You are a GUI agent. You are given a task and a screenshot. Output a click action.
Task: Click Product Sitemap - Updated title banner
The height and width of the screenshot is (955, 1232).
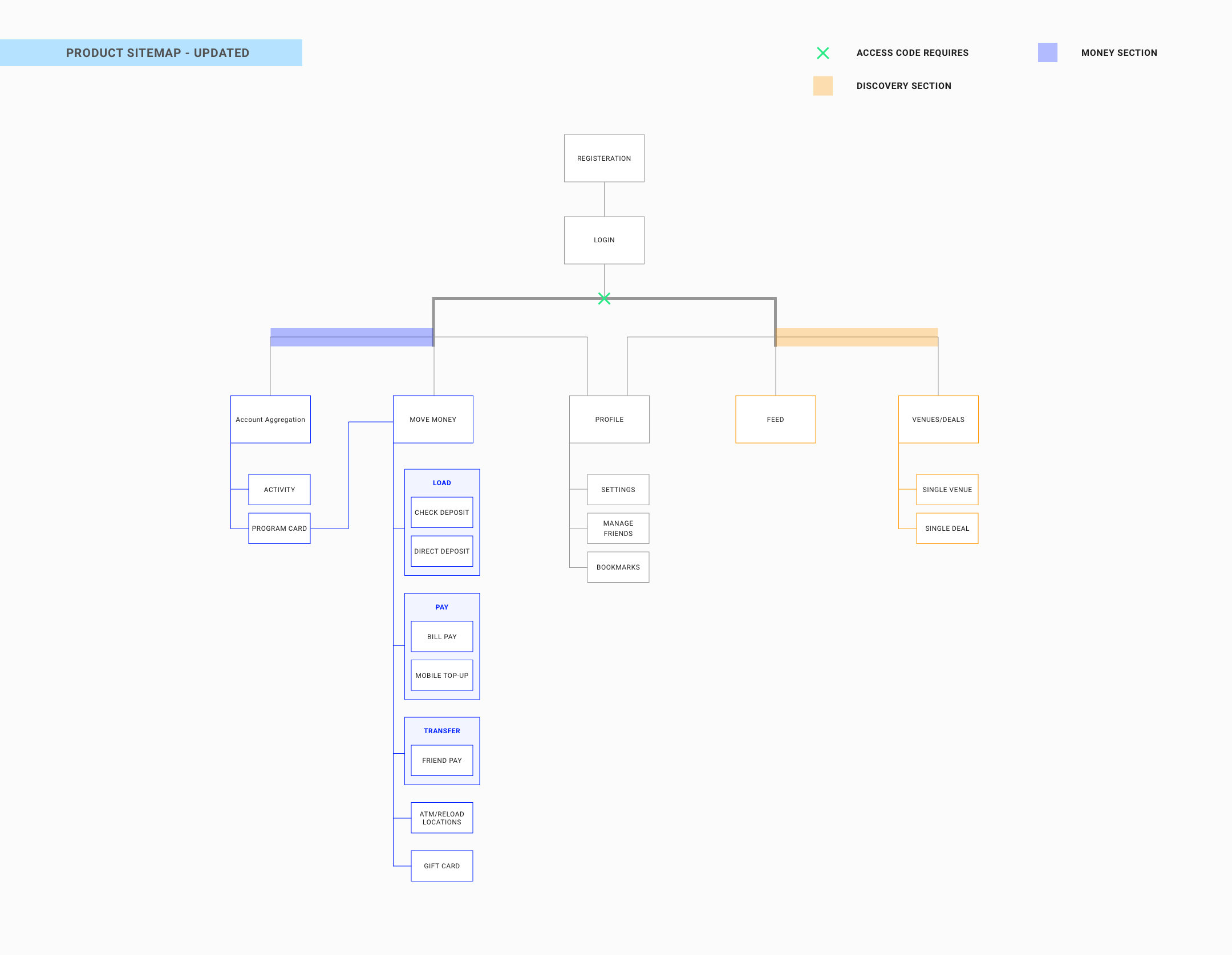[x=151, y=53]
